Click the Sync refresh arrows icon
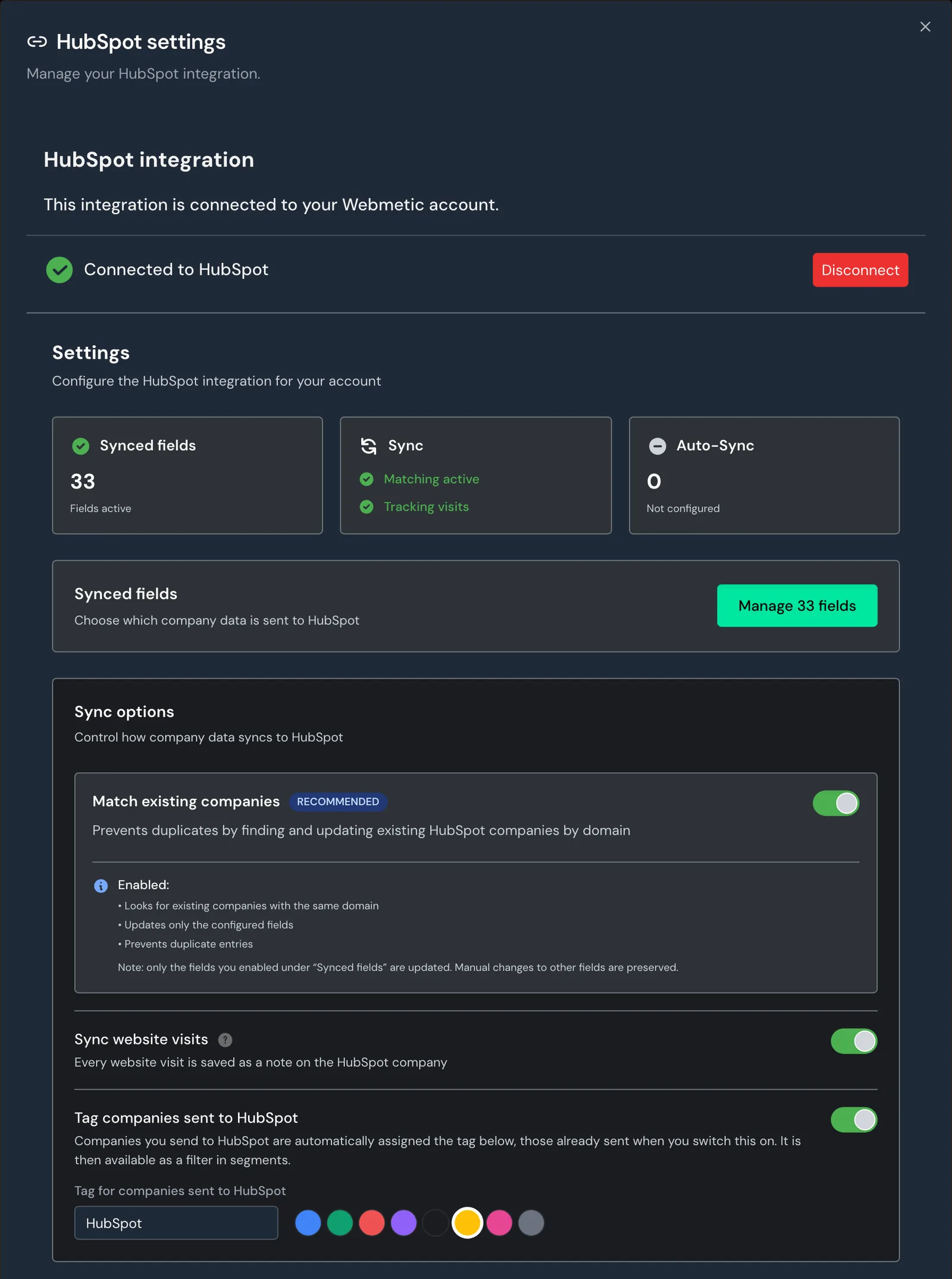Screen dimensions: 952x1279 coord(369,446)
